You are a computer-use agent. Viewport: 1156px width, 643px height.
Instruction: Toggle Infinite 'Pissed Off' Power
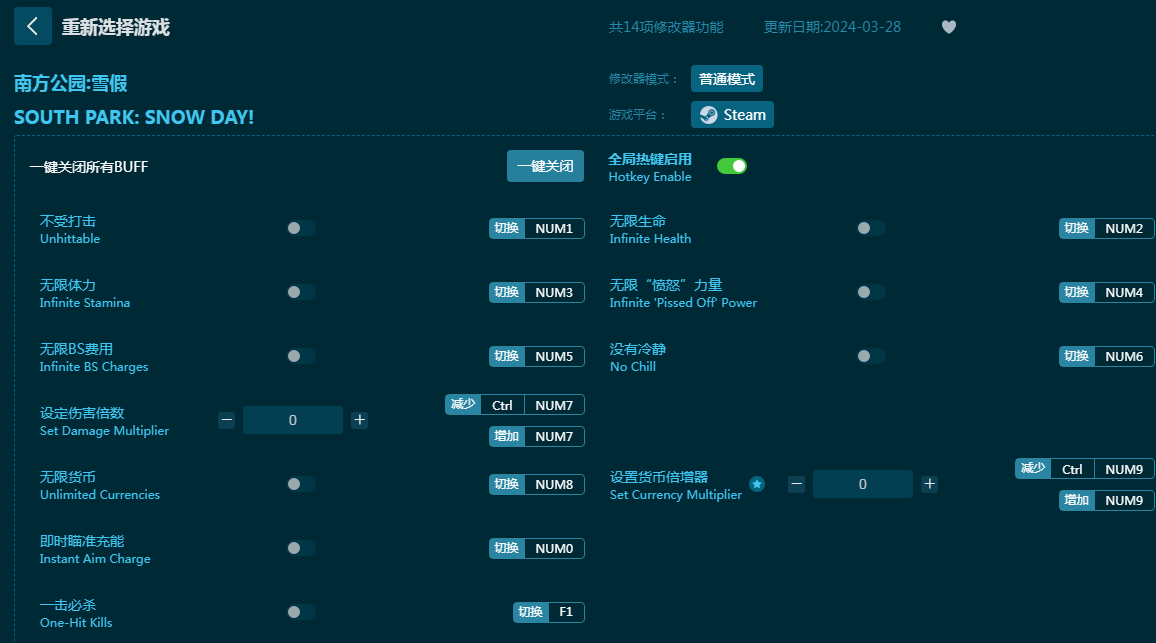pyautogui.click(x=871, y=292)
